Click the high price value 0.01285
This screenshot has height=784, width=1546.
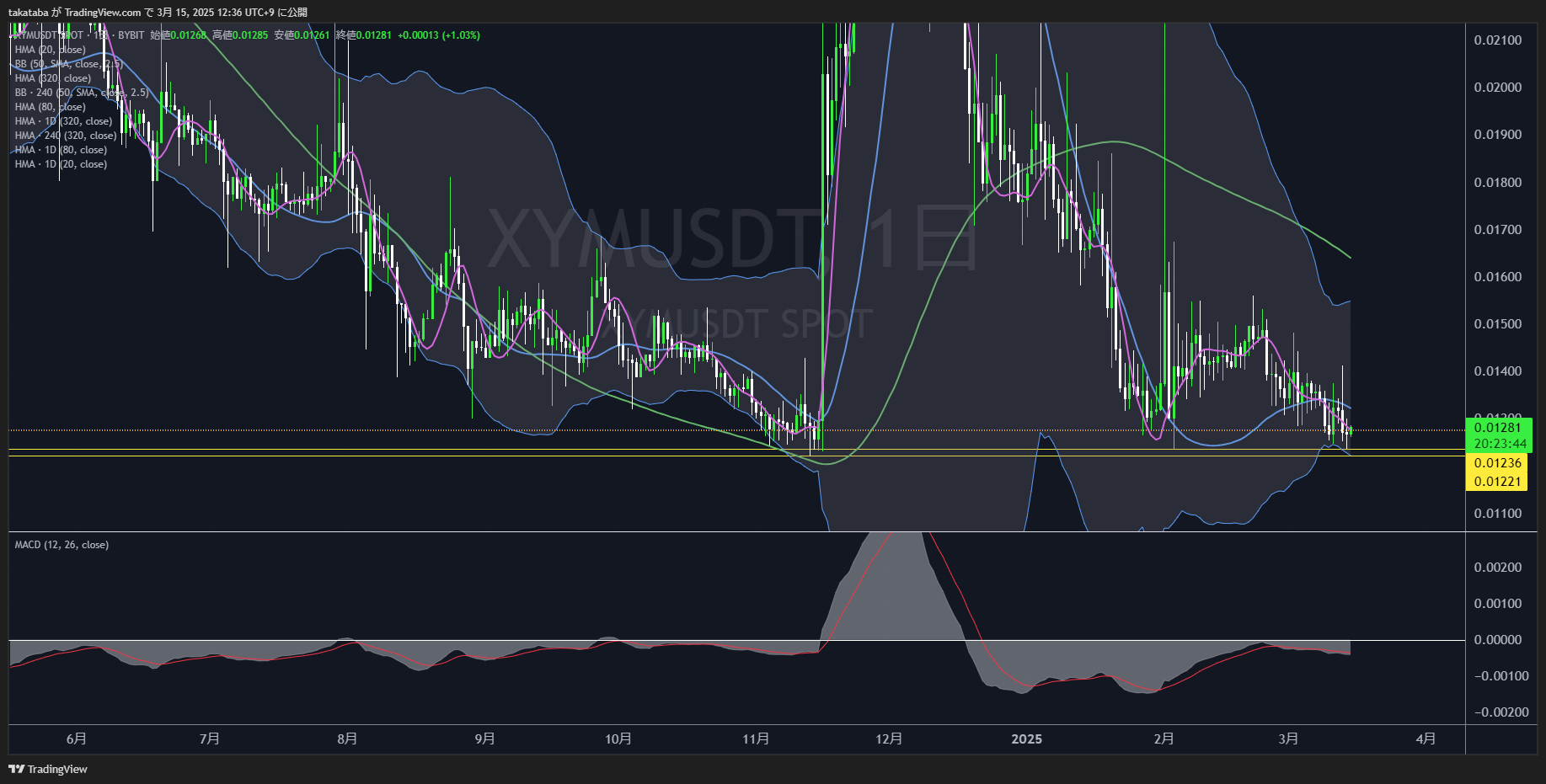[x=250, y=35]
